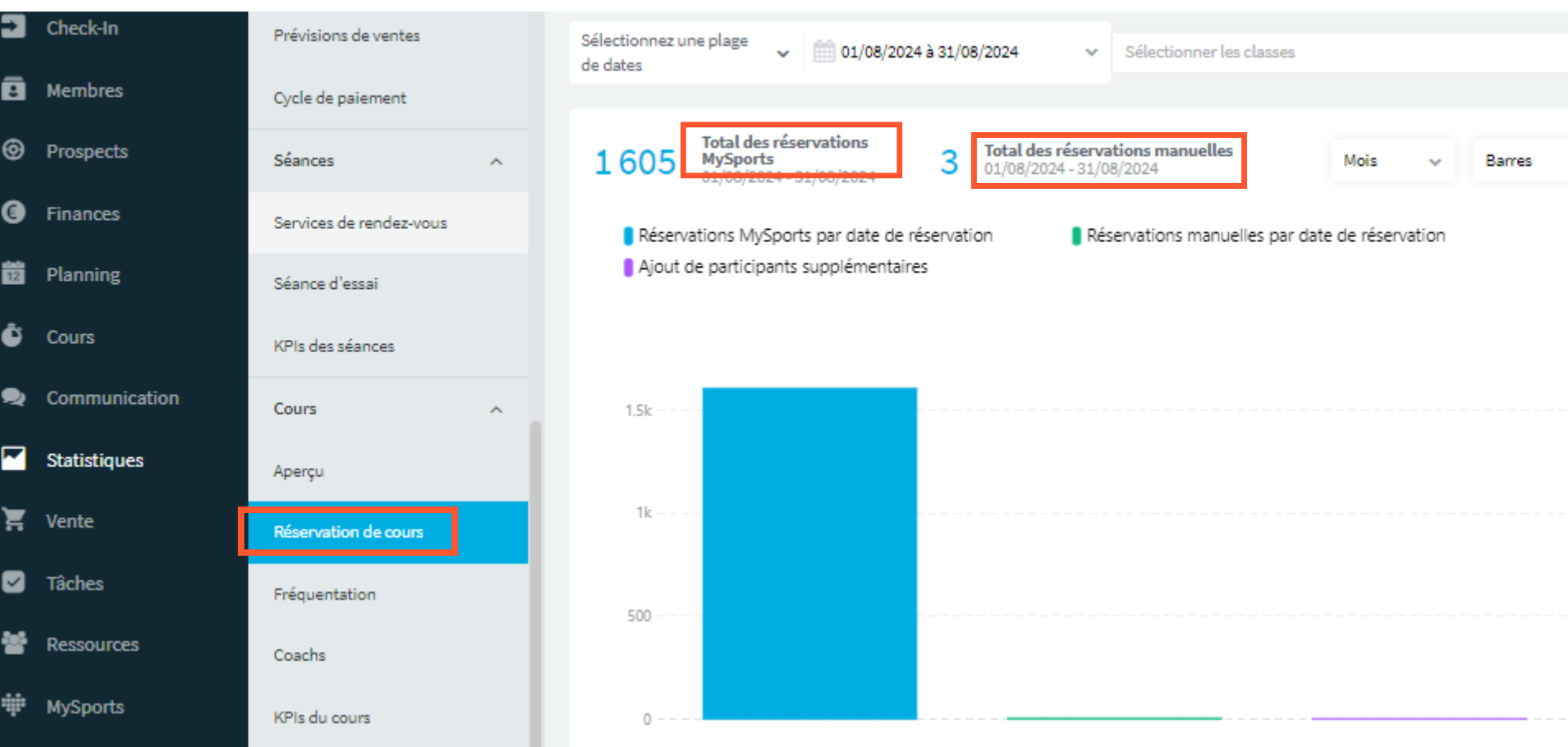This screenshot has height=747, width=1568.
Task: Collapse the Cours submenu chevron
Action: (496, 410)
